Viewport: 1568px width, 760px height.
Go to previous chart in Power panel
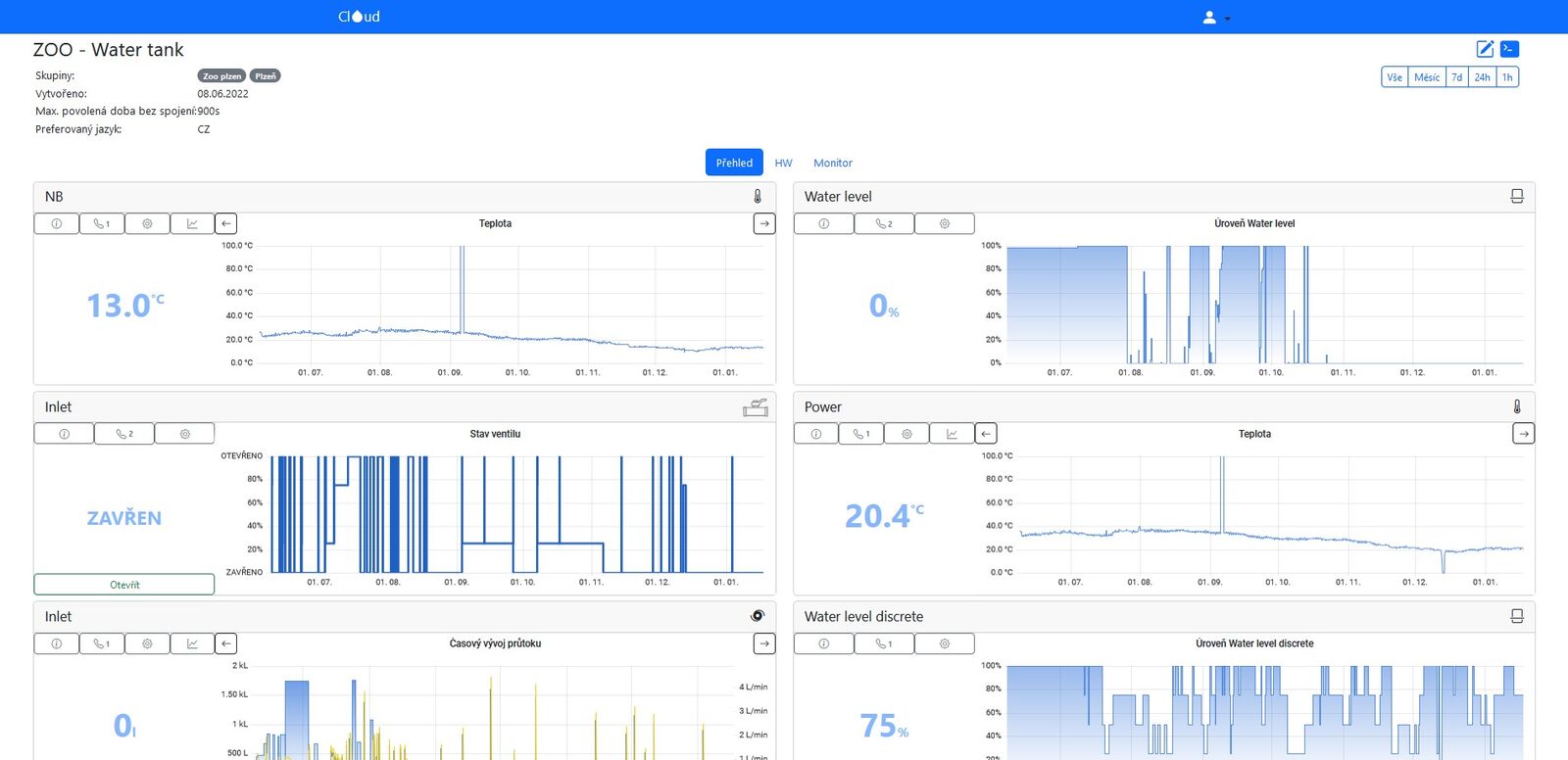pyautogui.click(x=986, y=434)
